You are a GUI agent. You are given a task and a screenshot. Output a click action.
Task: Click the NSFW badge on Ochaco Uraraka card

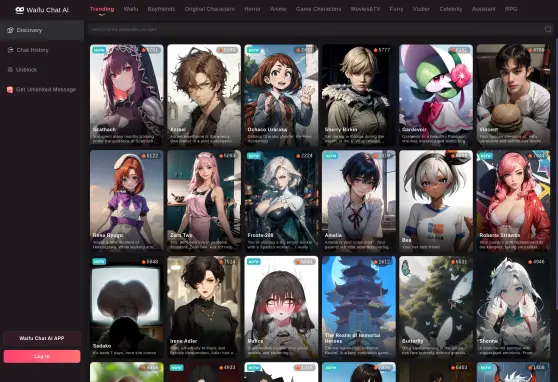254,50
